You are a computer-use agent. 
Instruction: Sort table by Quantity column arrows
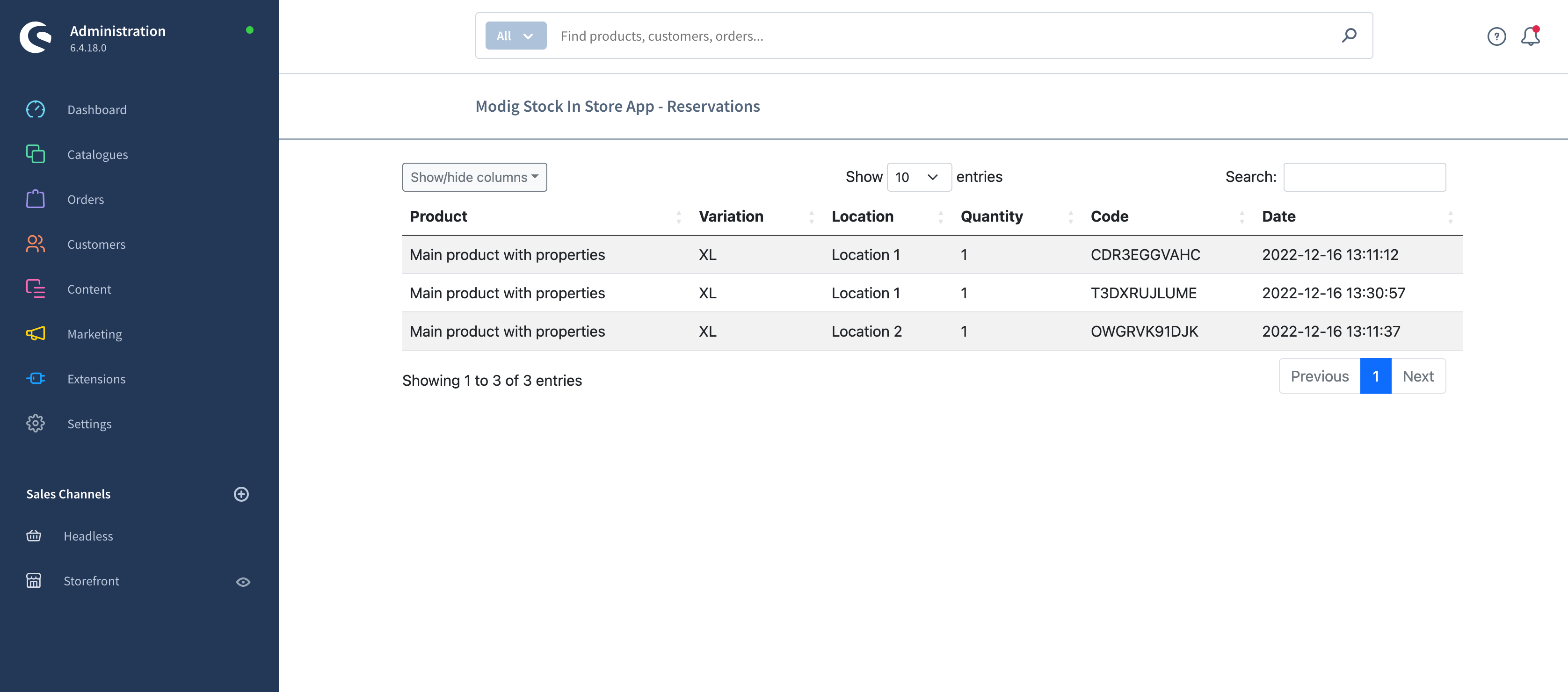(1071, 216)
